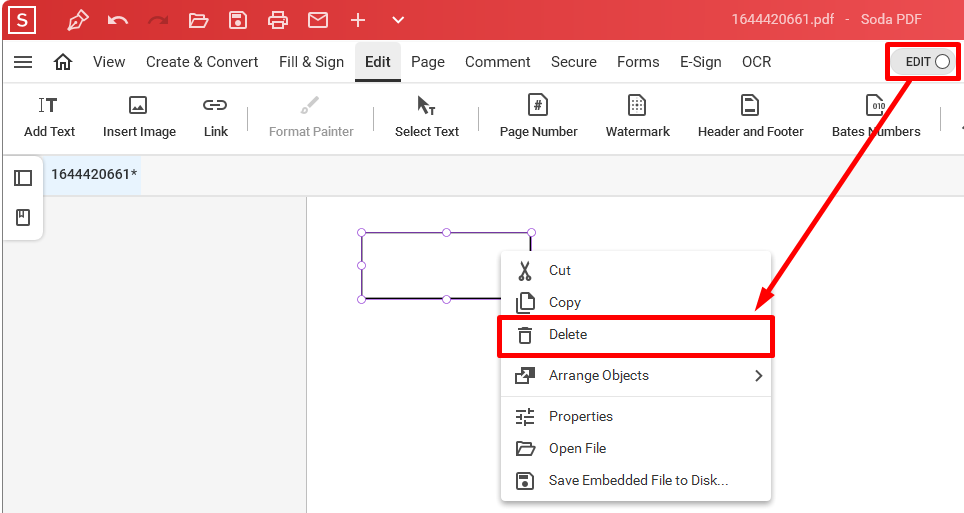Click the Add Text tool icon
Screen dimensions: 964x513
[48, 105]
